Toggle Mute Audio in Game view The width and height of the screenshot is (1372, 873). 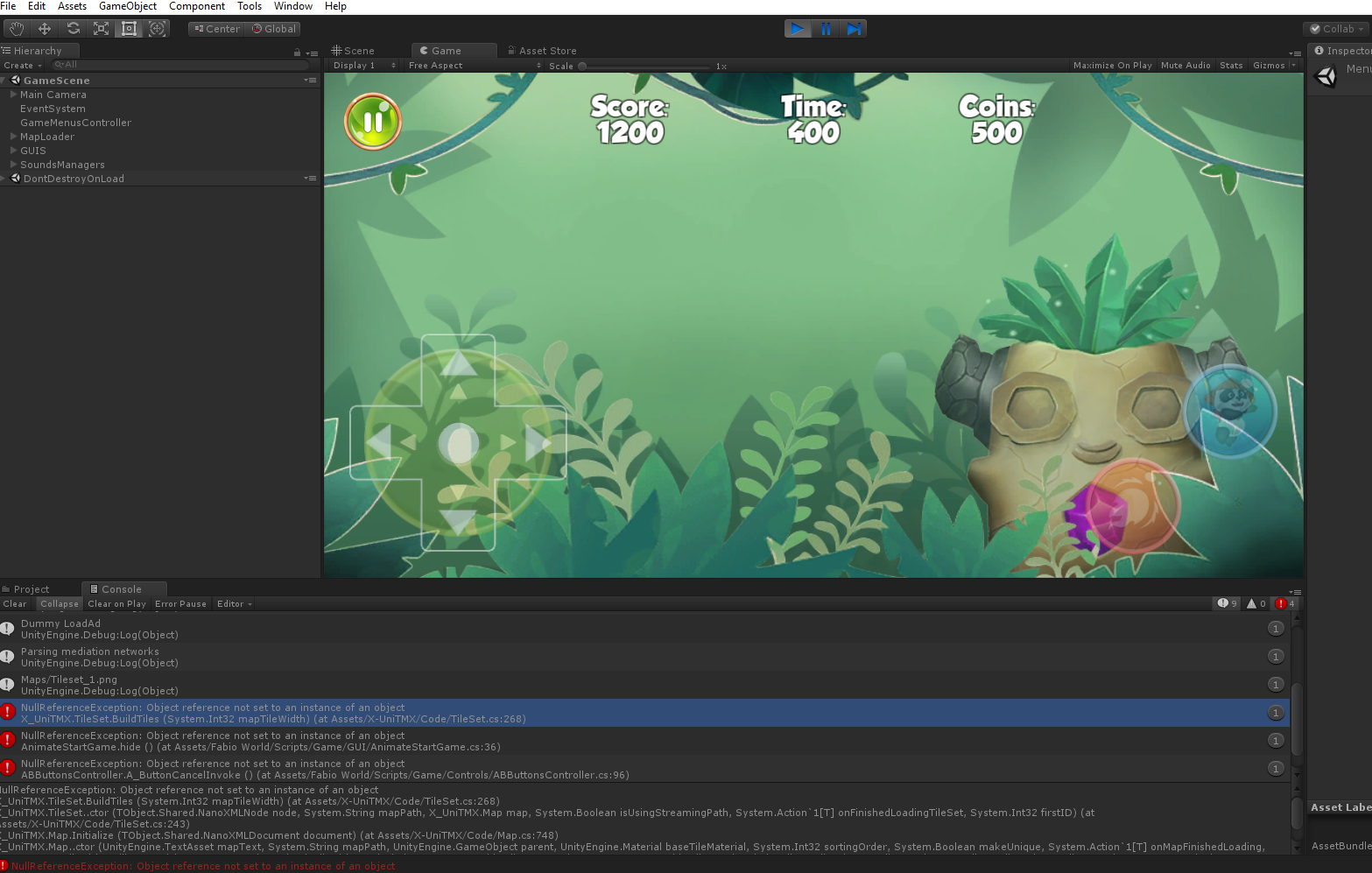1185,66
